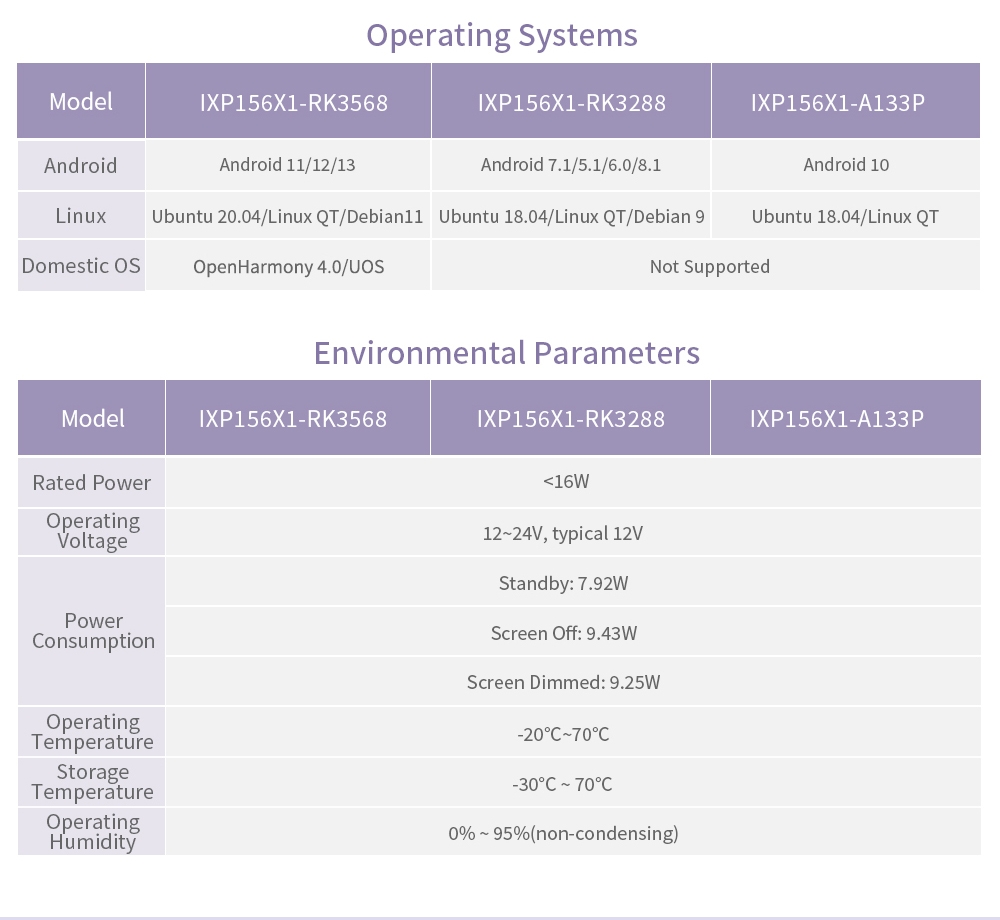This screenshot has width=1000, height=920.
Task: Select IXP156X1-RK3568 header in Environmental Parameters table
Action: pos(298,418)
